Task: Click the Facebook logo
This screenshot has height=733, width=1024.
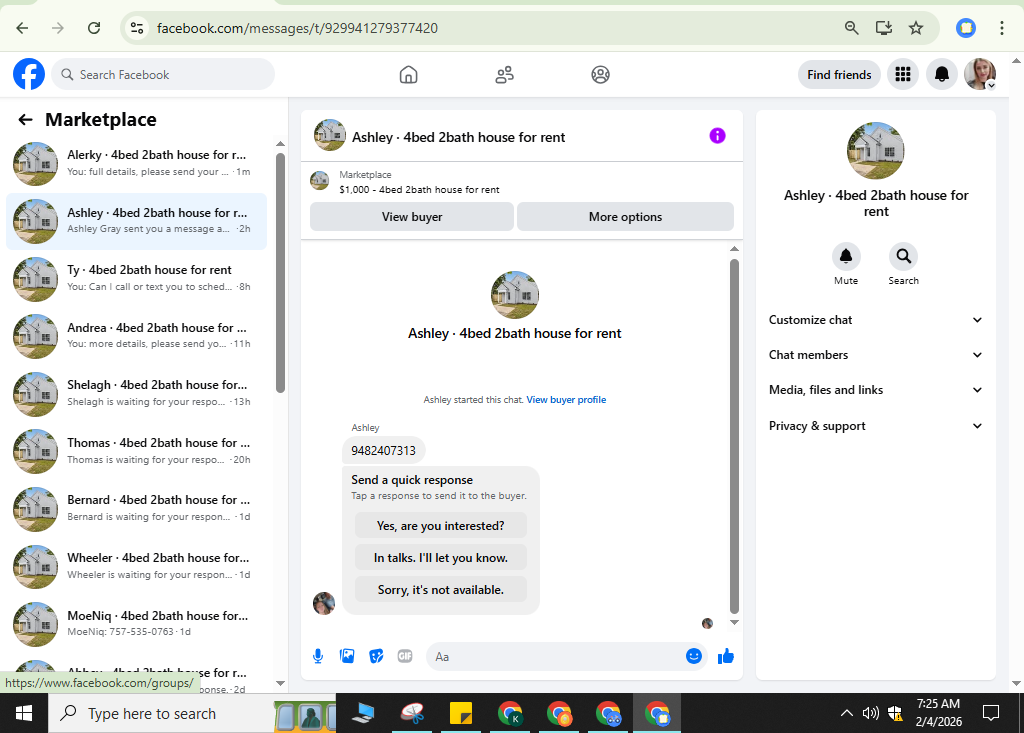Action: pyautogui.click(x=29, y=74)
